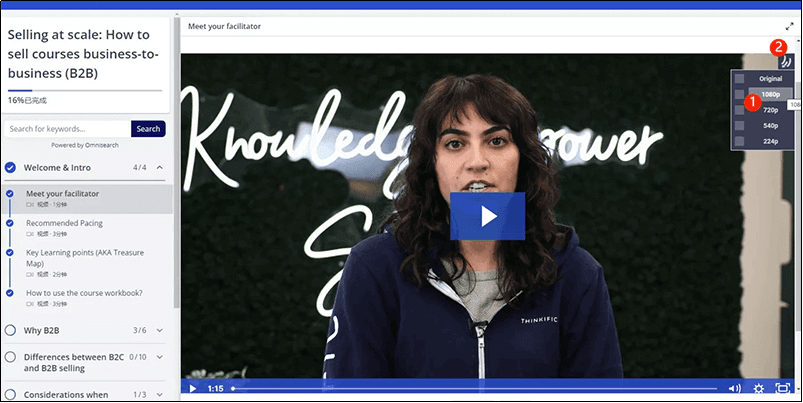Expand Differences between B2C and B2B selling
This screenshot has width=803, height=403.
160,356
